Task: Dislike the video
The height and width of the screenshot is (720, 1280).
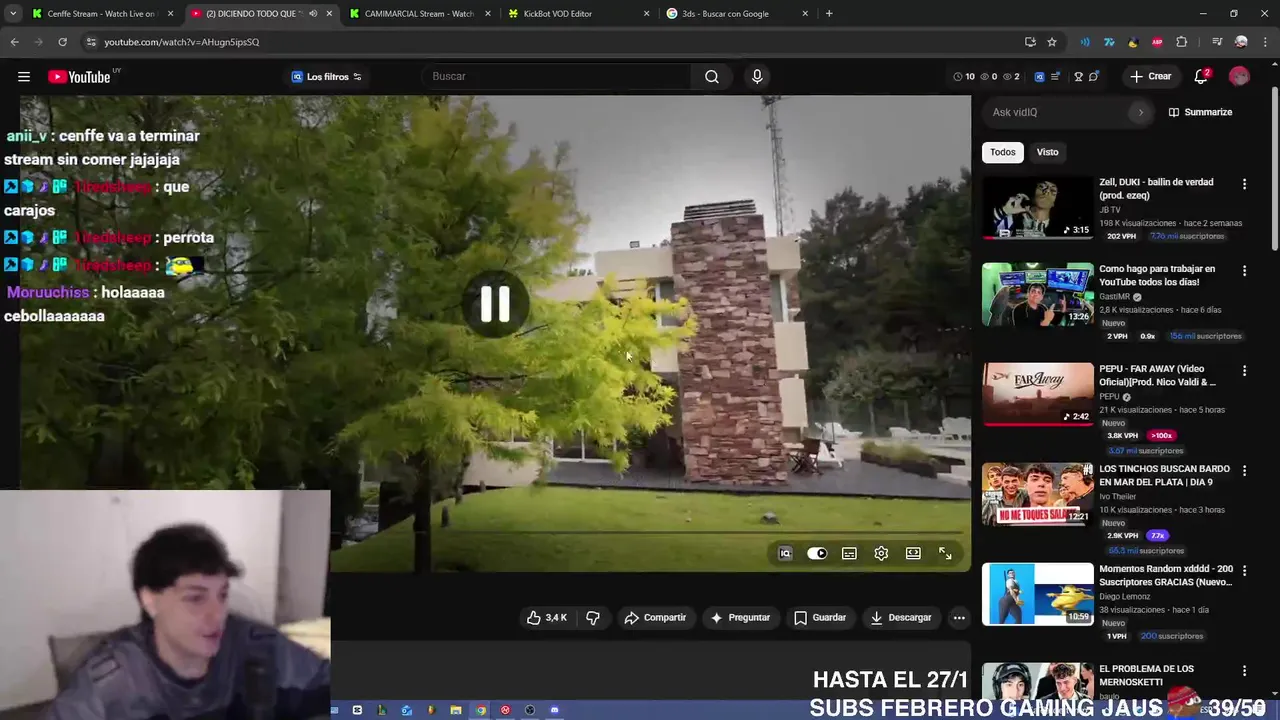Action: tap(593, 618)
